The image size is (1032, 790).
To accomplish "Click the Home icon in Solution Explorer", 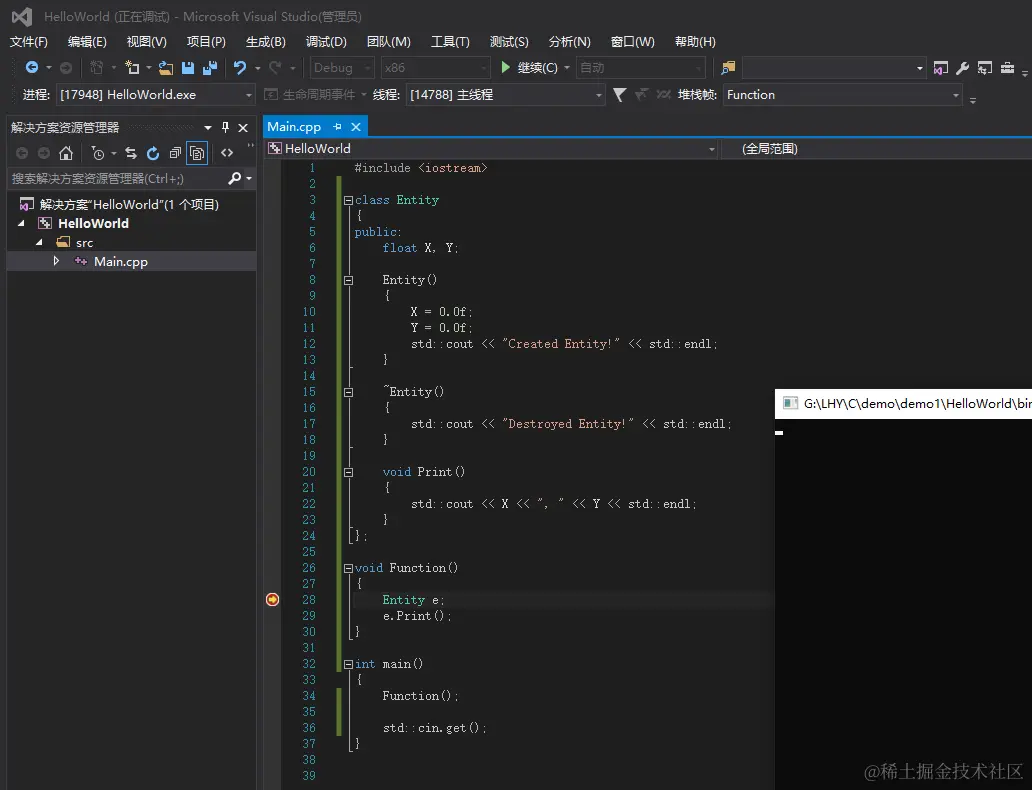I will pos(66,153).
